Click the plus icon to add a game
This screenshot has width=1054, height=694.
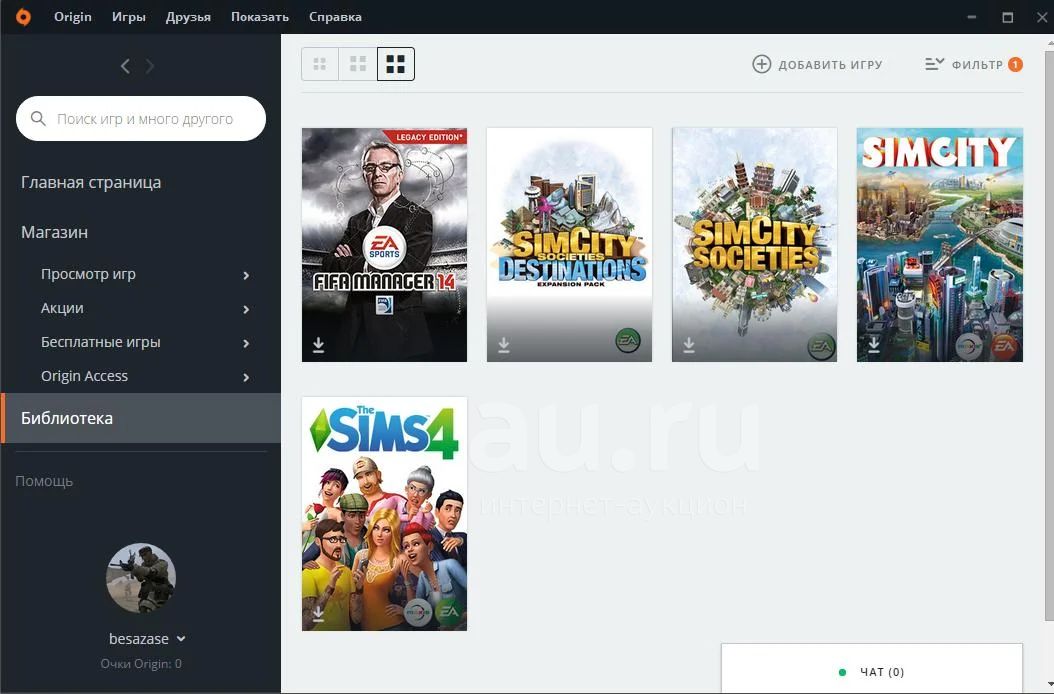click(x=761, y=64)
